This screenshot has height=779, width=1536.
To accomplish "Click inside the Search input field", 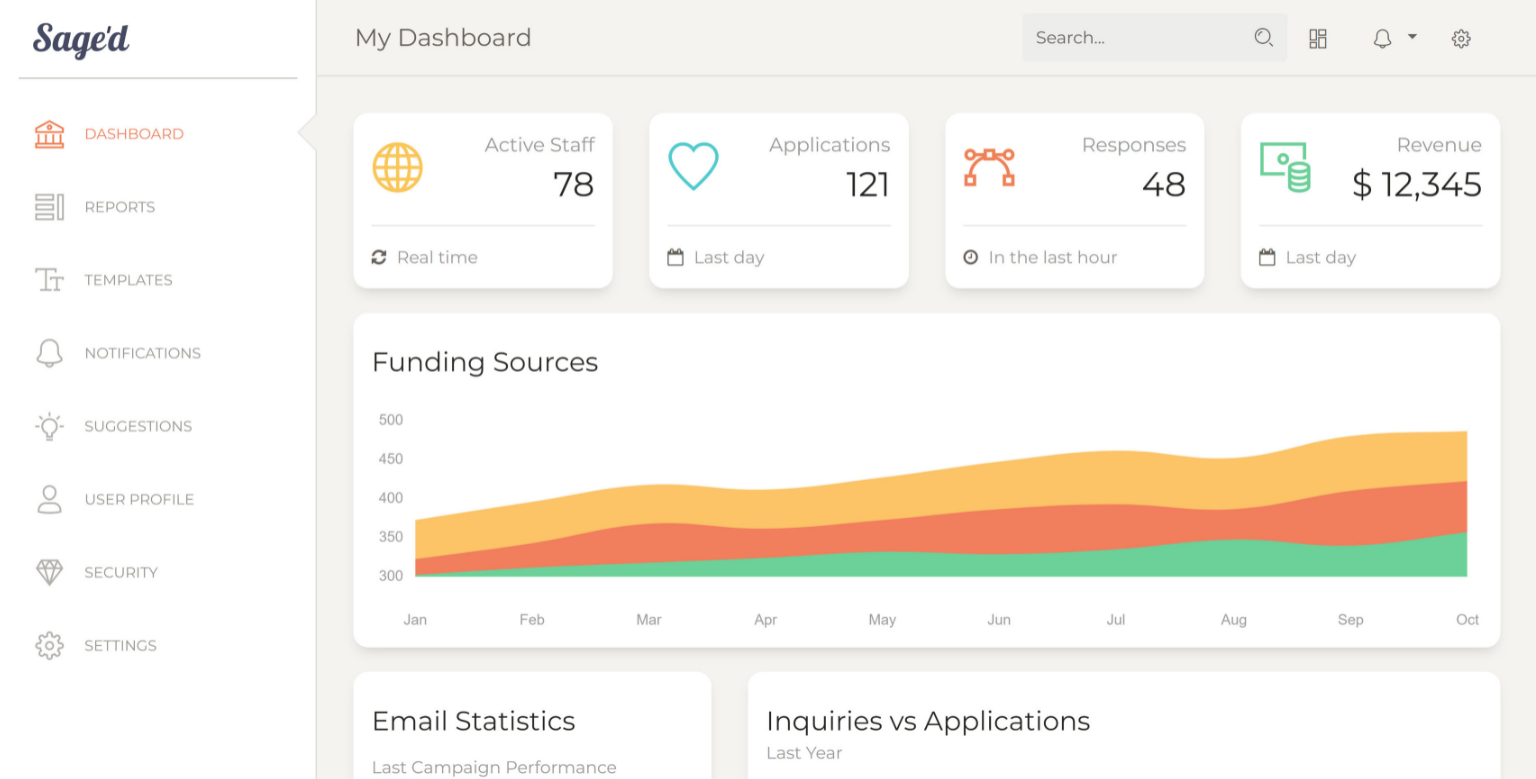I will (1120, 37).
